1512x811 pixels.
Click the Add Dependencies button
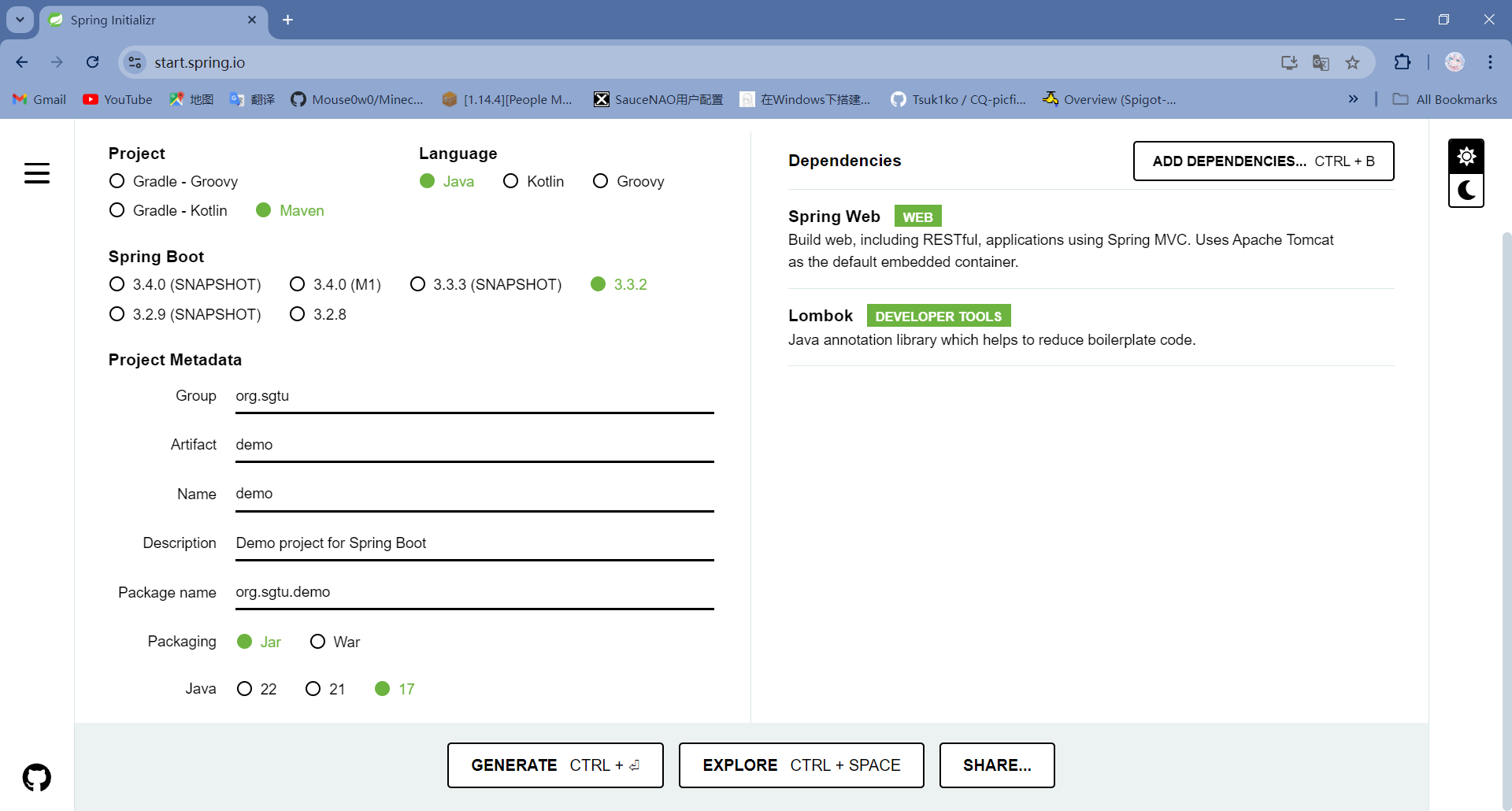tap(1263, 161)
